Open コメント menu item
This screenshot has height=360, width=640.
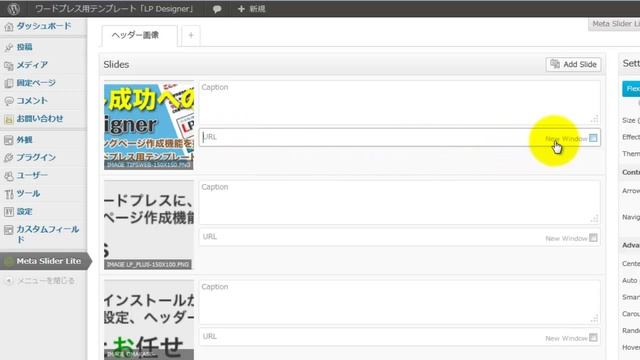(32, 100)
